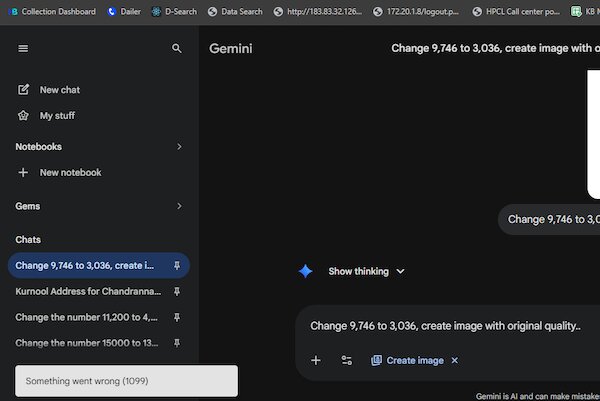Expand Show thinking dropdown

[x=366, y=271]
